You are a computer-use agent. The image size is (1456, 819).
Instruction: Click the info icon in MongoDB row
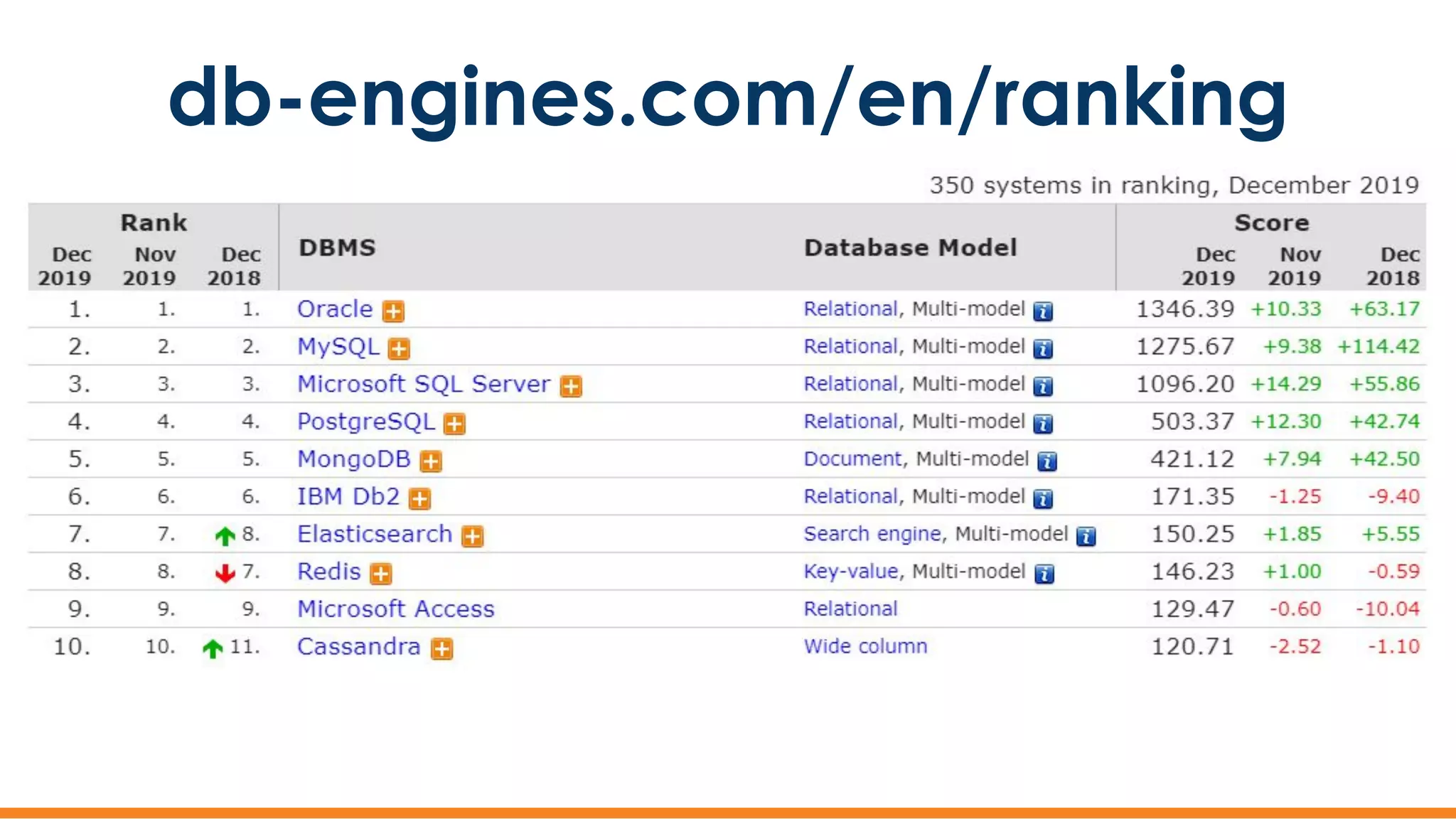click(1047, 461)
